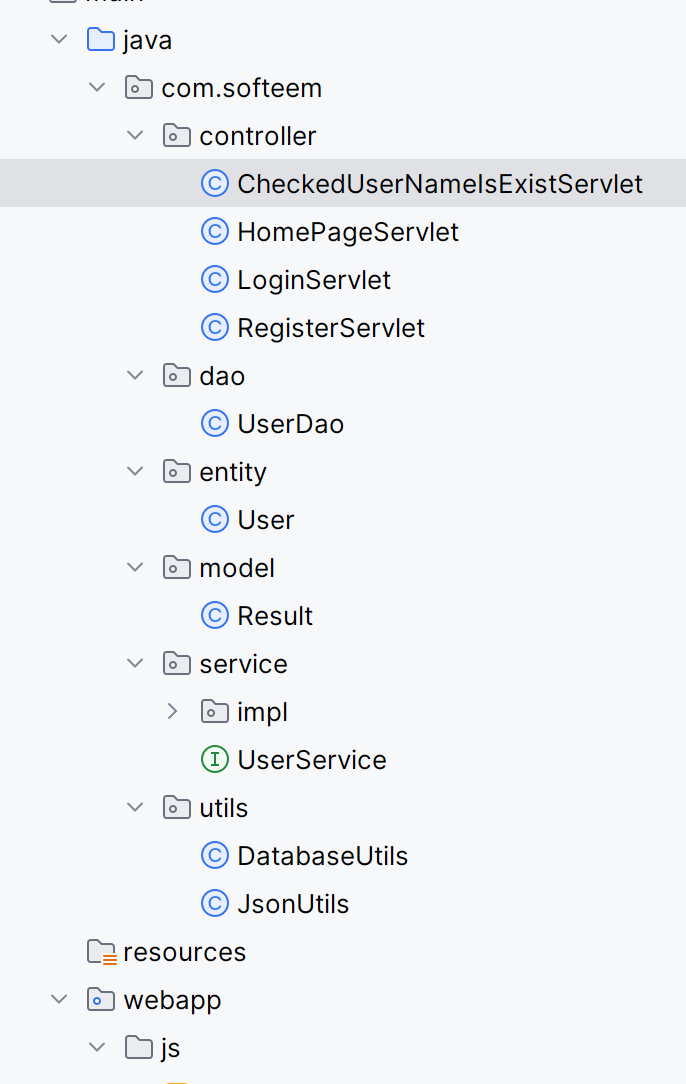Click the class icon next to UserDao
This screenshot has height=1084, width=686.
[215, 423]
